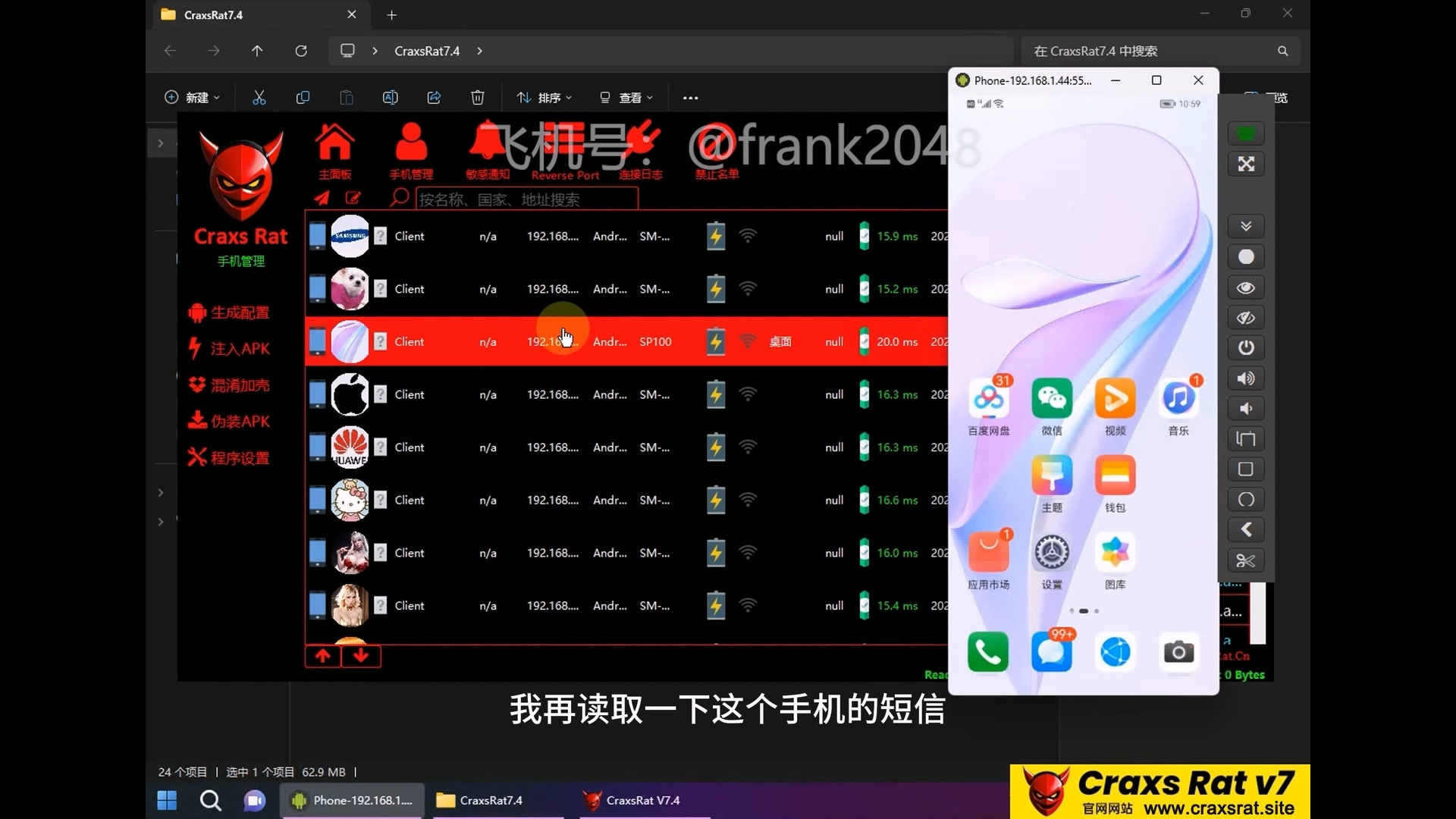Click the record circle button in the phone toolbar
Image resolution: width=1456 pixels, height=819 pixels.
tap(1246, 257)
